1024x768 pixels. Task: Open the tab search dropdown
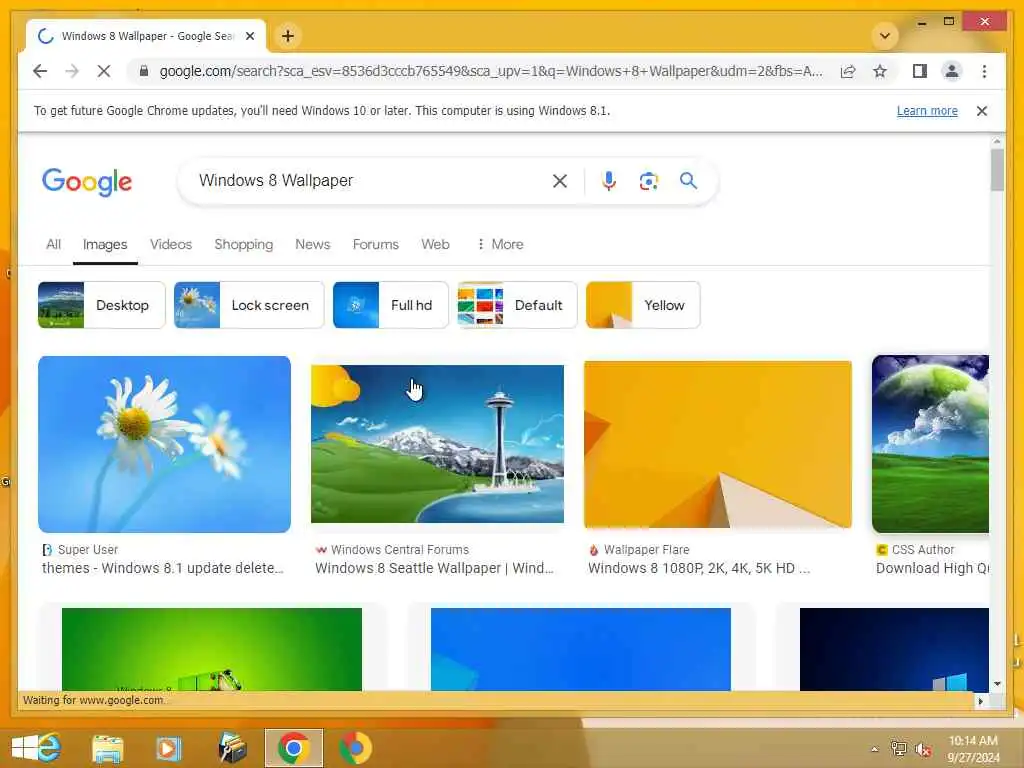(x=885, y=36)
